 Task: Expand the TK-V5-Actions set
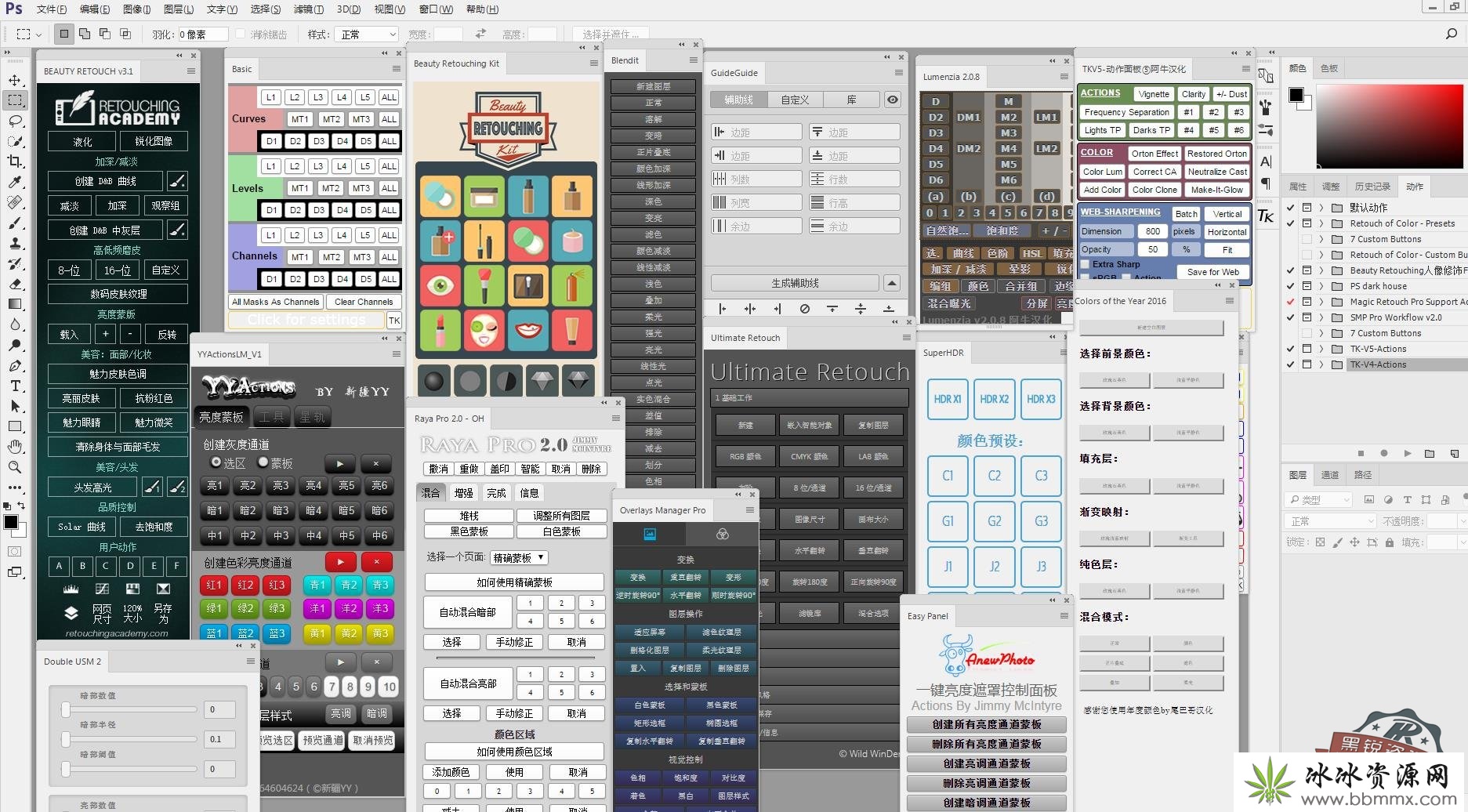(1321, 349)
